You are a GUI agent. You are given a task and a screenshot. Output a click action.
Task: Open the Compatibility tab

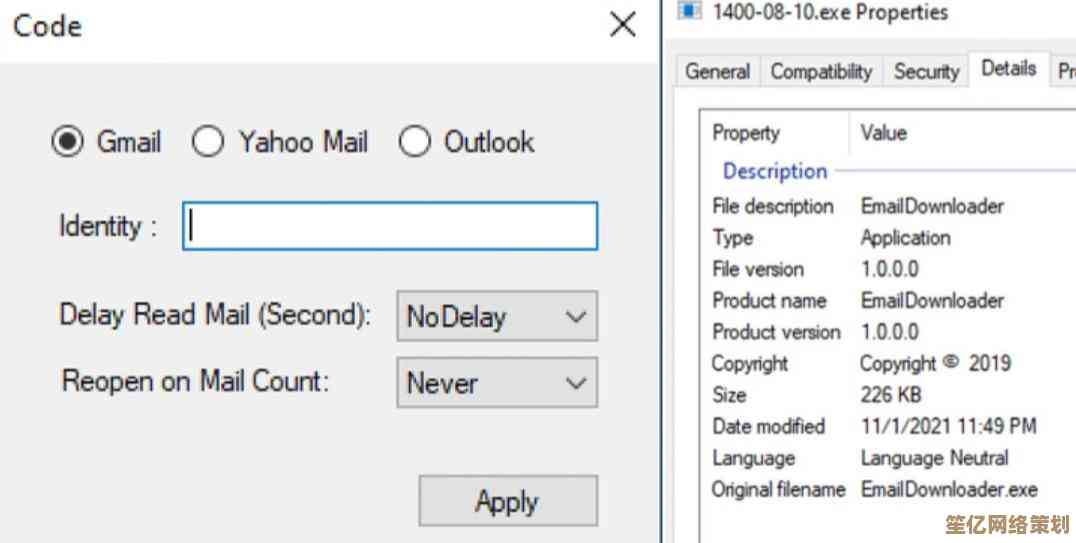[x=821, y=71]
